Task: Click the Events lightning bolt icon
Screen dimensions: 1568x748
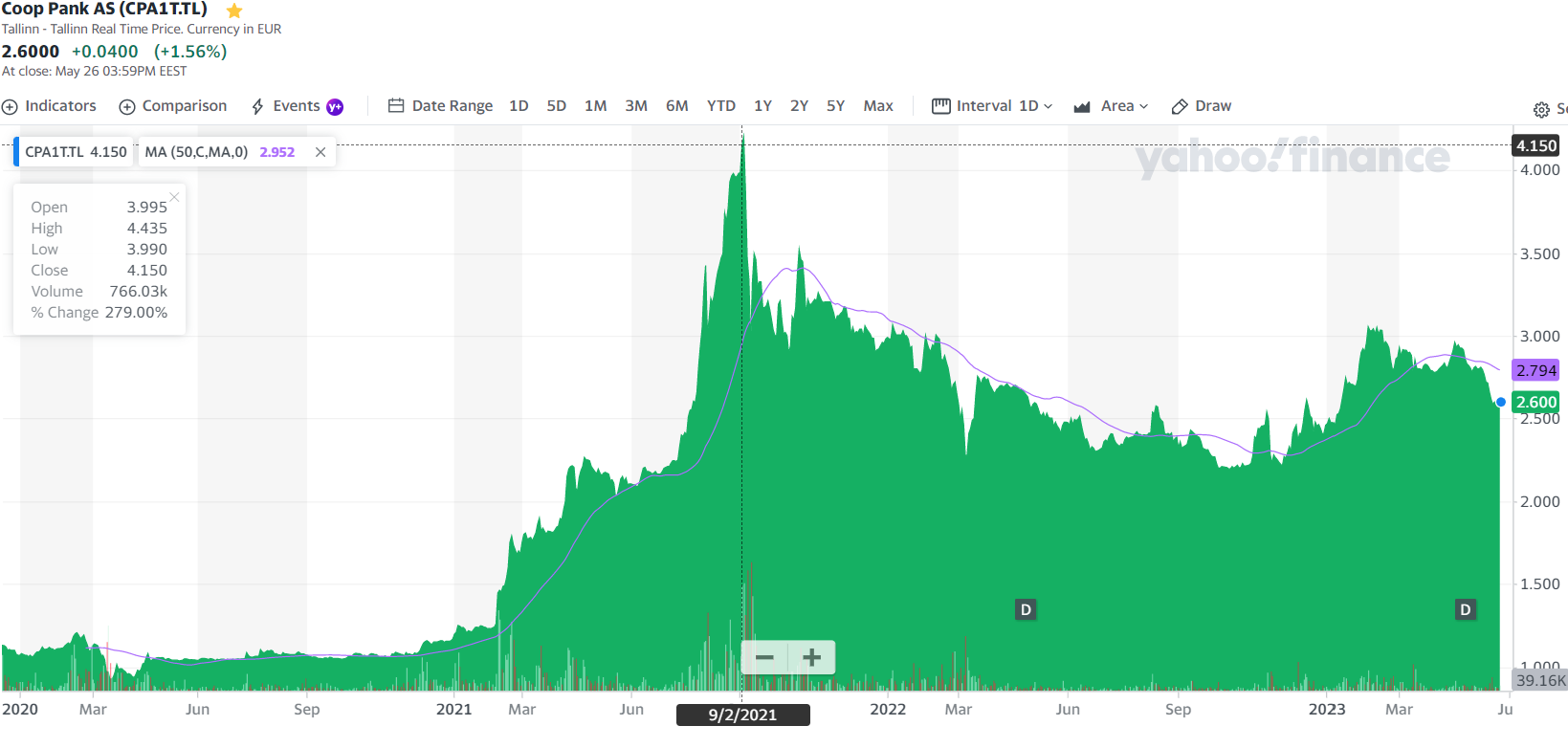Action: pos(257,107)
